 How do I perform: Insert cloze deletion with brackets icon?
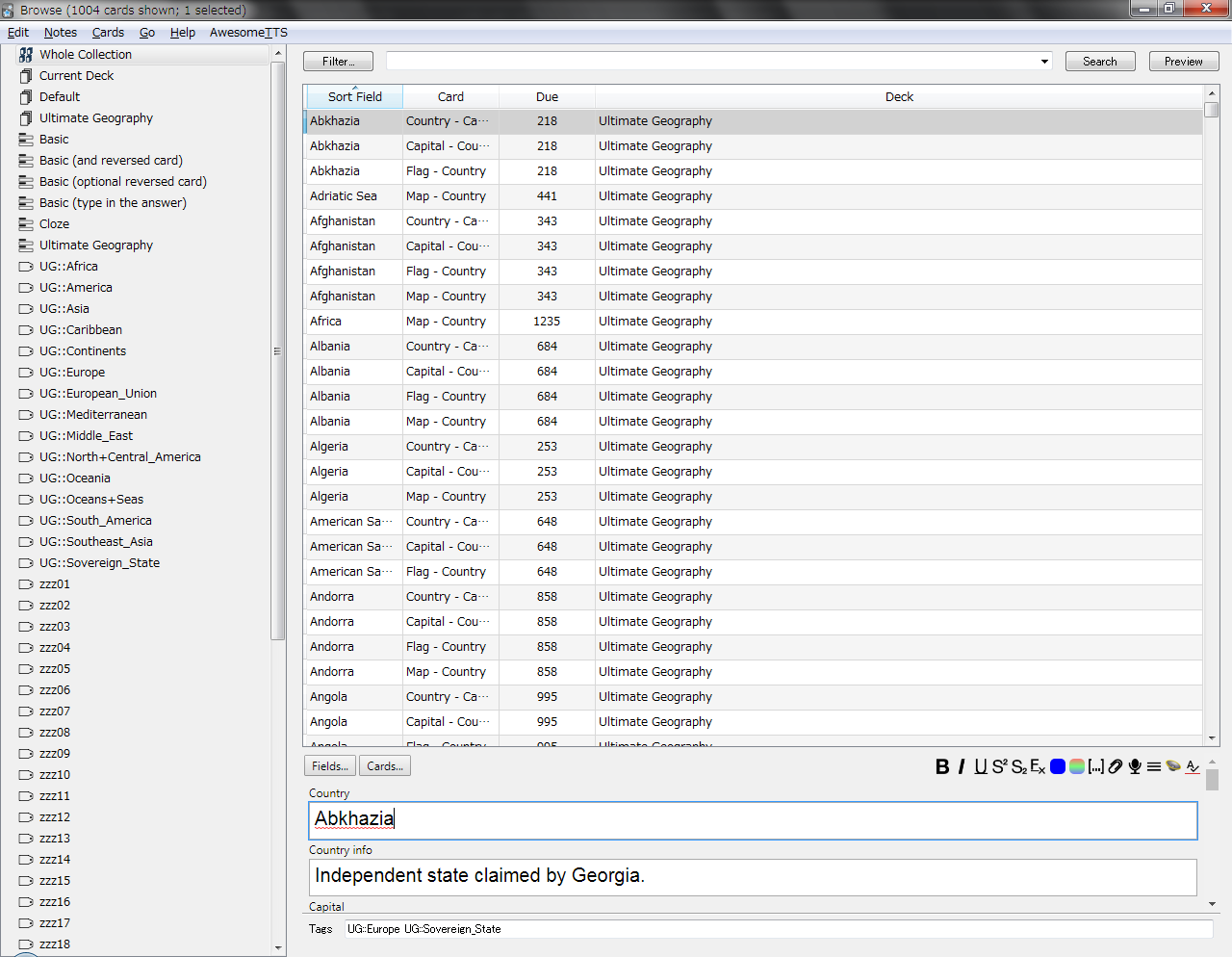click(x=1095, y=766)
